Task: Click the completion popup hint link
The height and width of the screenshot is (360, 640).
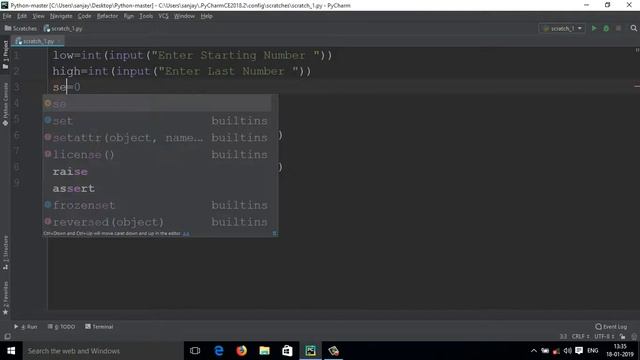Action: [x=186, y=233]
